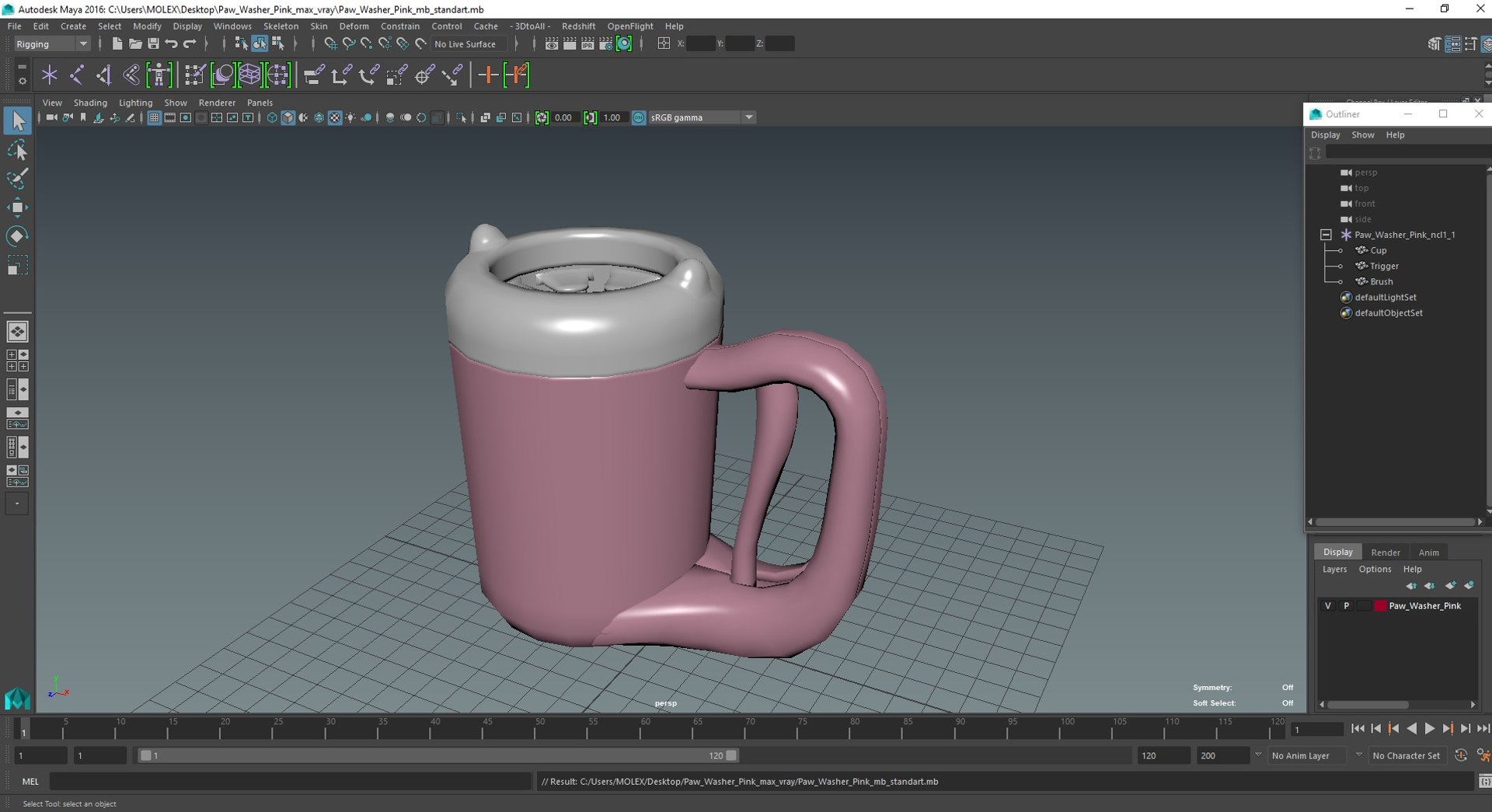Choose the Move tool in toolbox

[17, 207]
